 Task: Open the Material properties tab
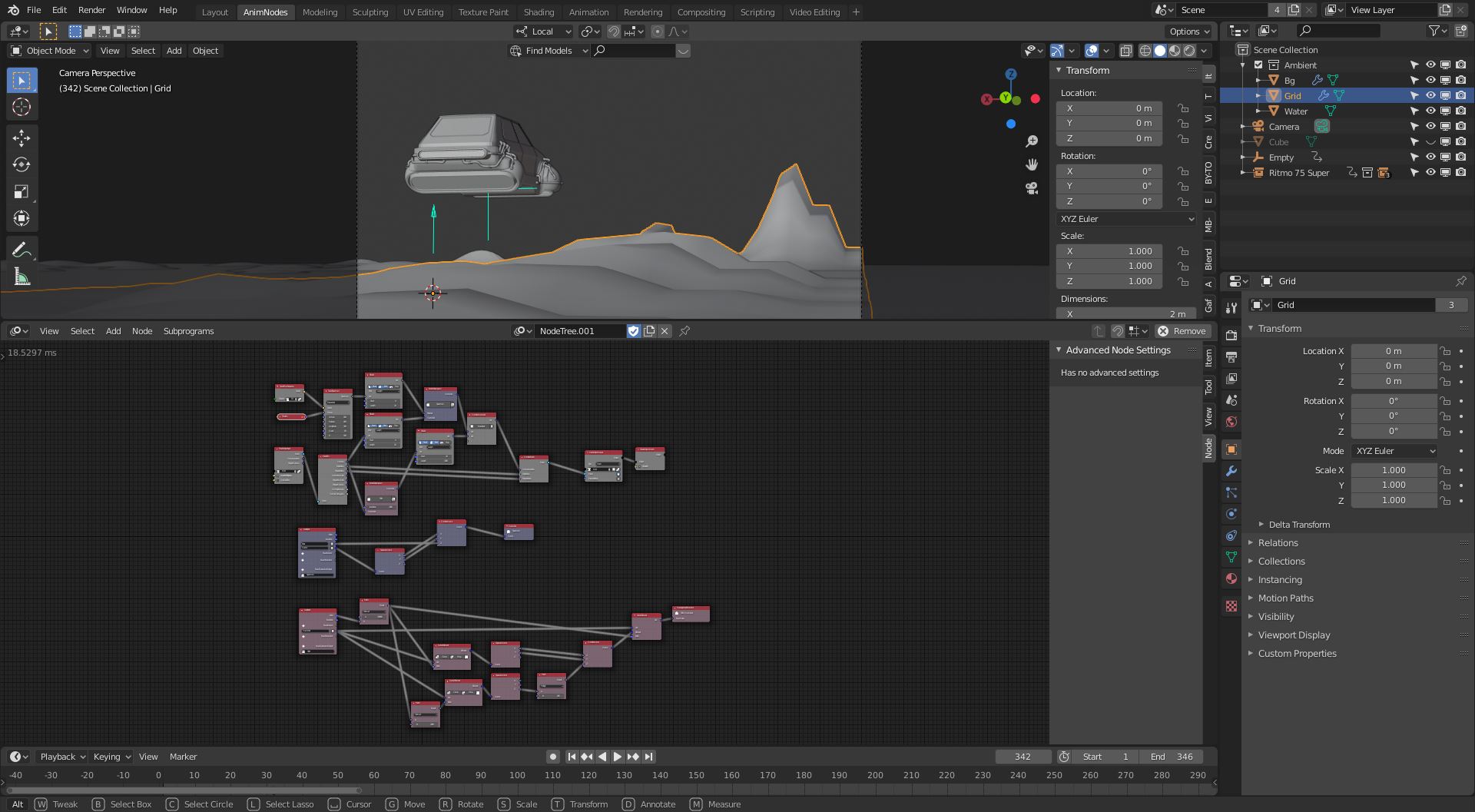(x=1231, y=578)
